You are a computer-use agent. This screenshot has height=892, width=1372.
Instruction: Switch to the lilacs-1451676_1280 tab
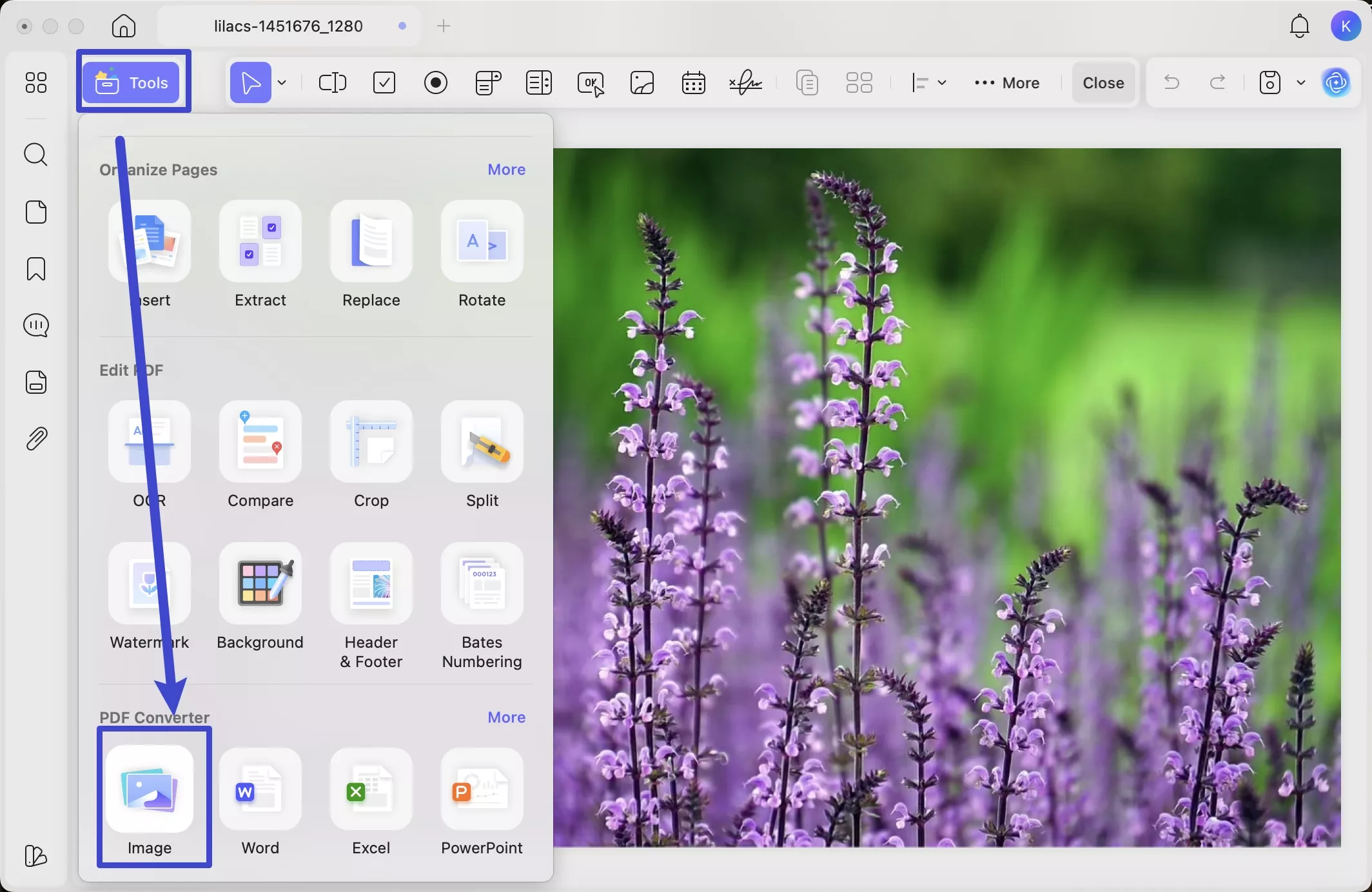288,26
